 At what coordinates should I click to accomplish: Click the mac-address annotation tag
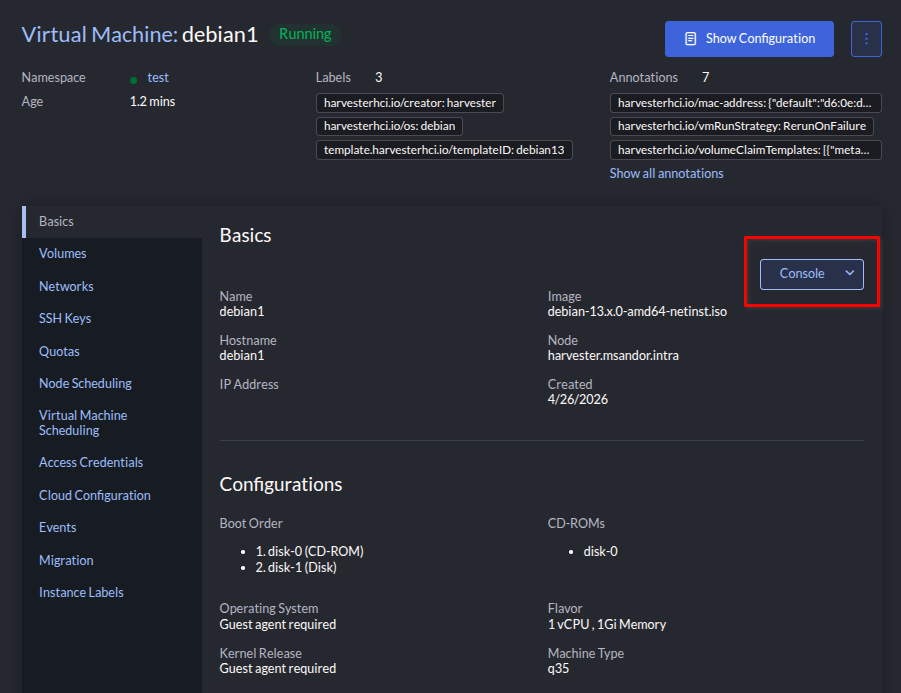pos(745,103)
